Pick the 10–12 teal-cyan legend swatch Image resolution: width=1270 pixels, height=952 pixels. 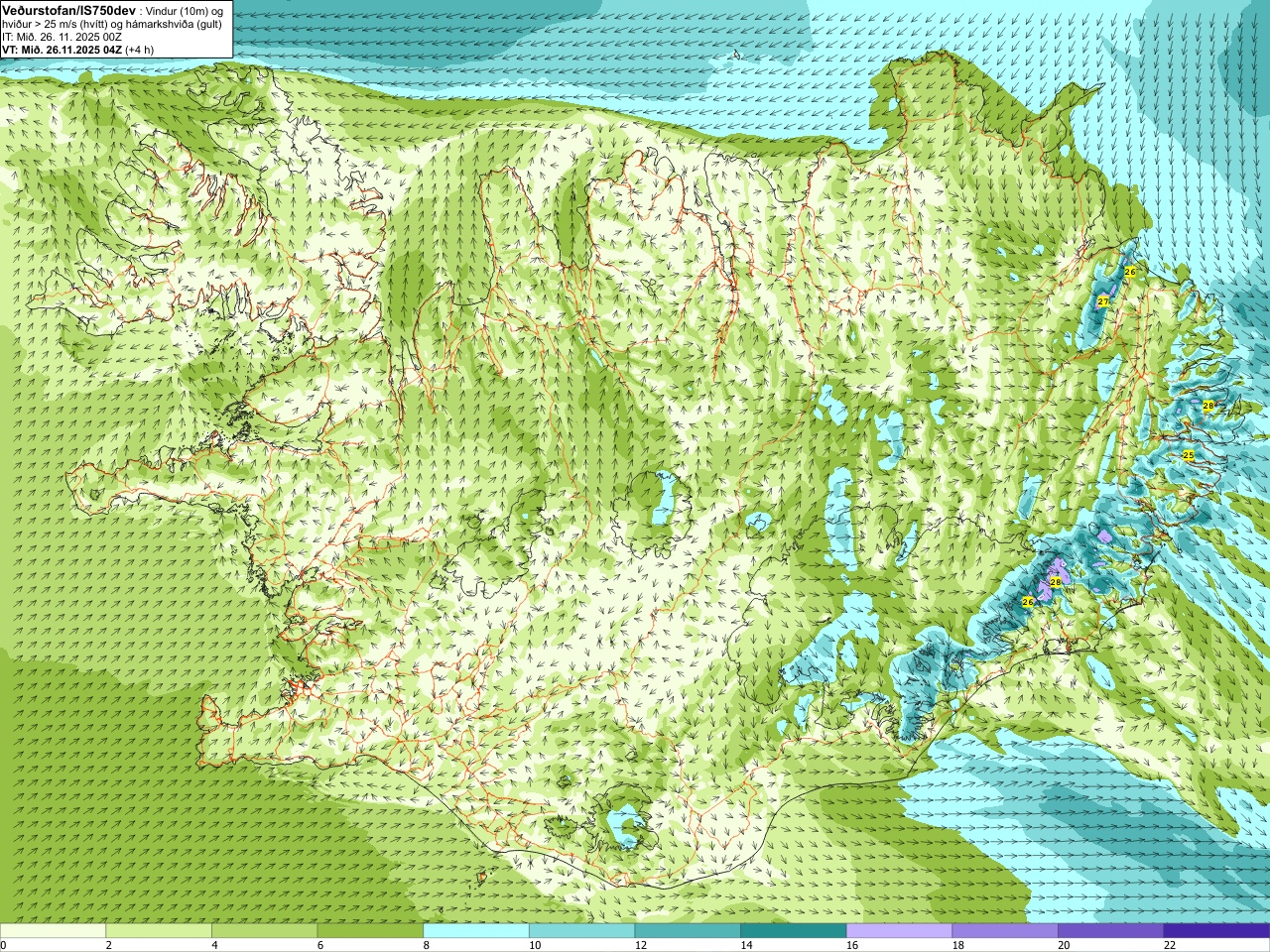581,931
